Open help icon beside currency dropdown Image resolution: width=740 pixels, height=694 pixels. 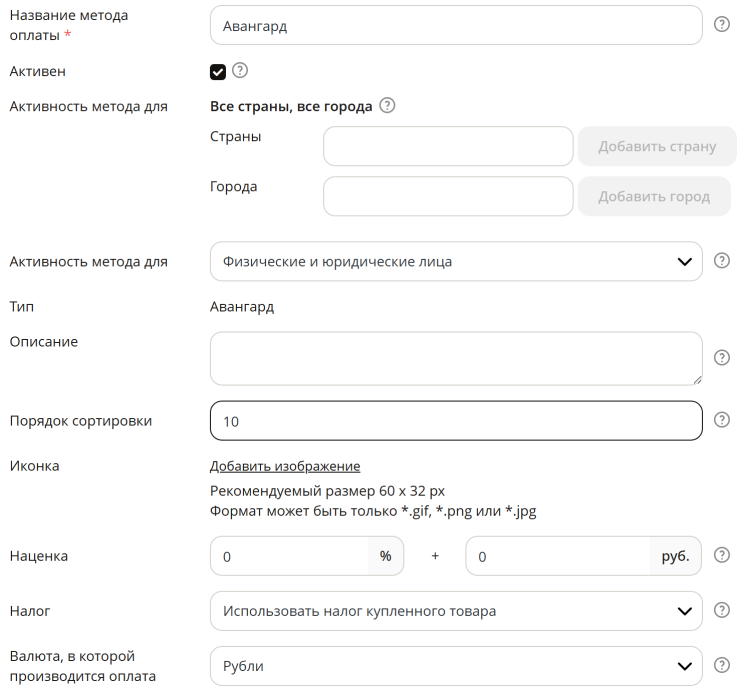tap(722, 665)
